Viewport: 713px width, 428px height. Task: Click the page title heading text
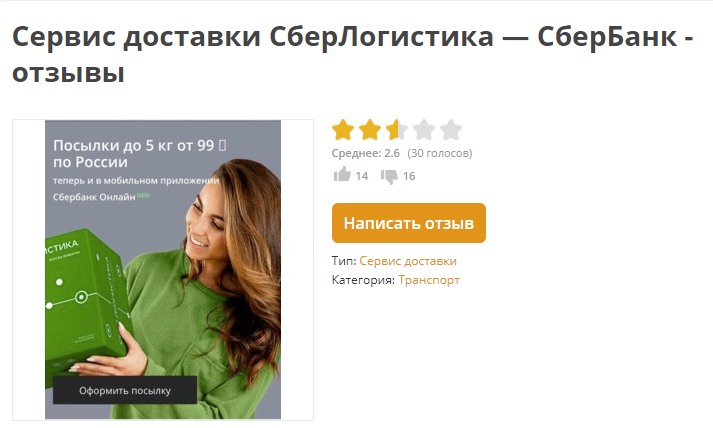click(353, 55)
